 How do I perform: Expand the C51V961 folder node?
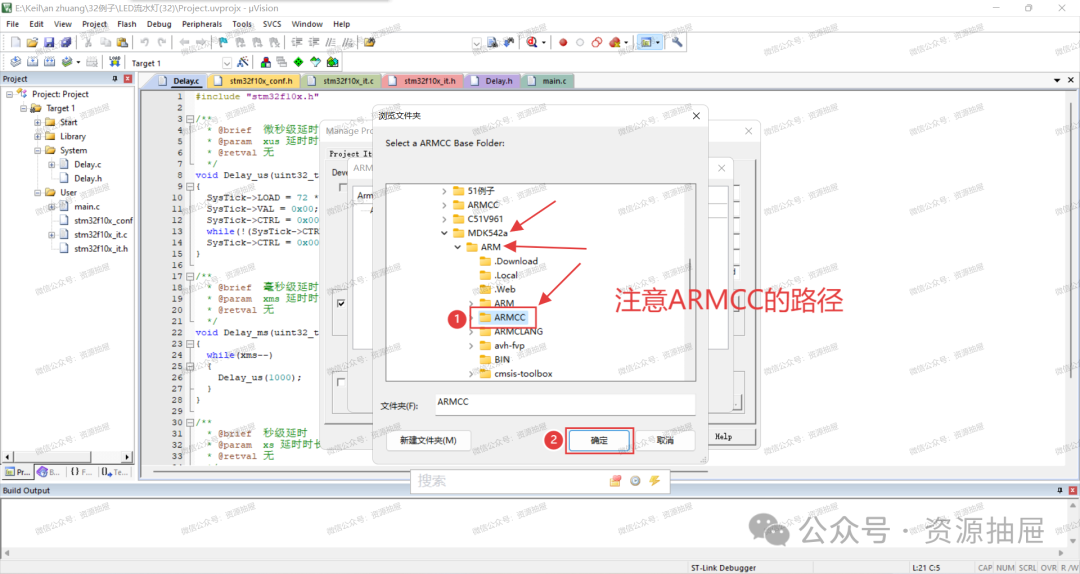pos(444,219)
